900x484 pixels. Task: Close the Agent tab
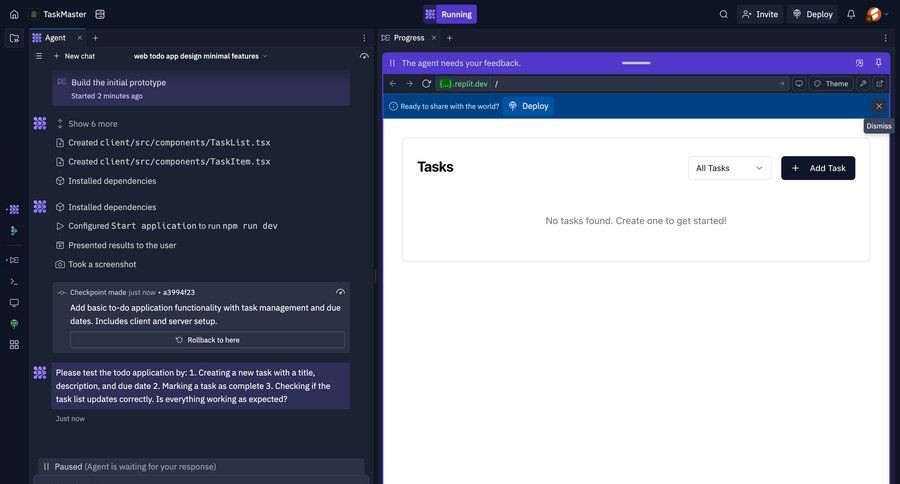tap(80, 38)
